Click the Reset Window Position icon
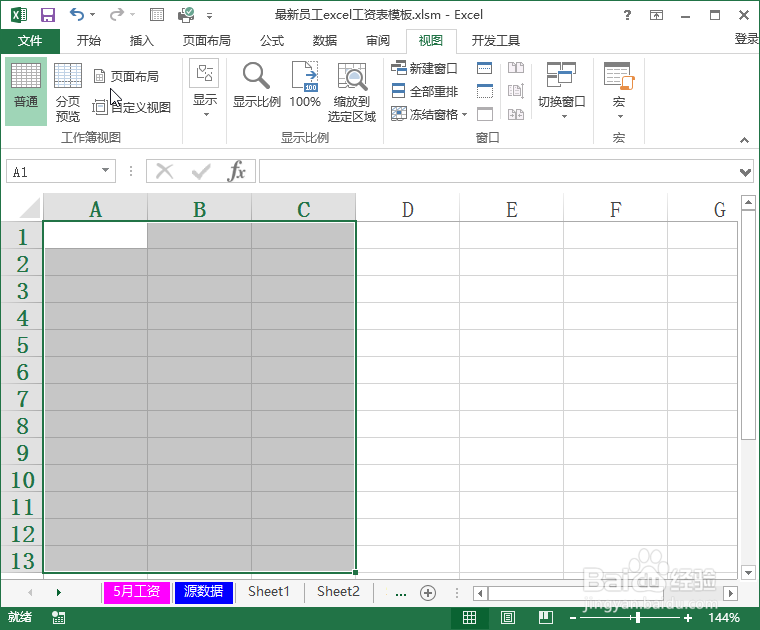Image resolution: width=760 pixels, height=630 pixels. click(x=516, y=114)
